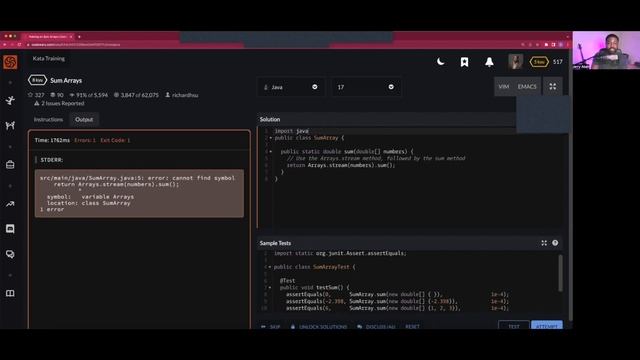Collapse the sum method fold arrow
This screenshot has height=360, width=640.
coord(271,151)
